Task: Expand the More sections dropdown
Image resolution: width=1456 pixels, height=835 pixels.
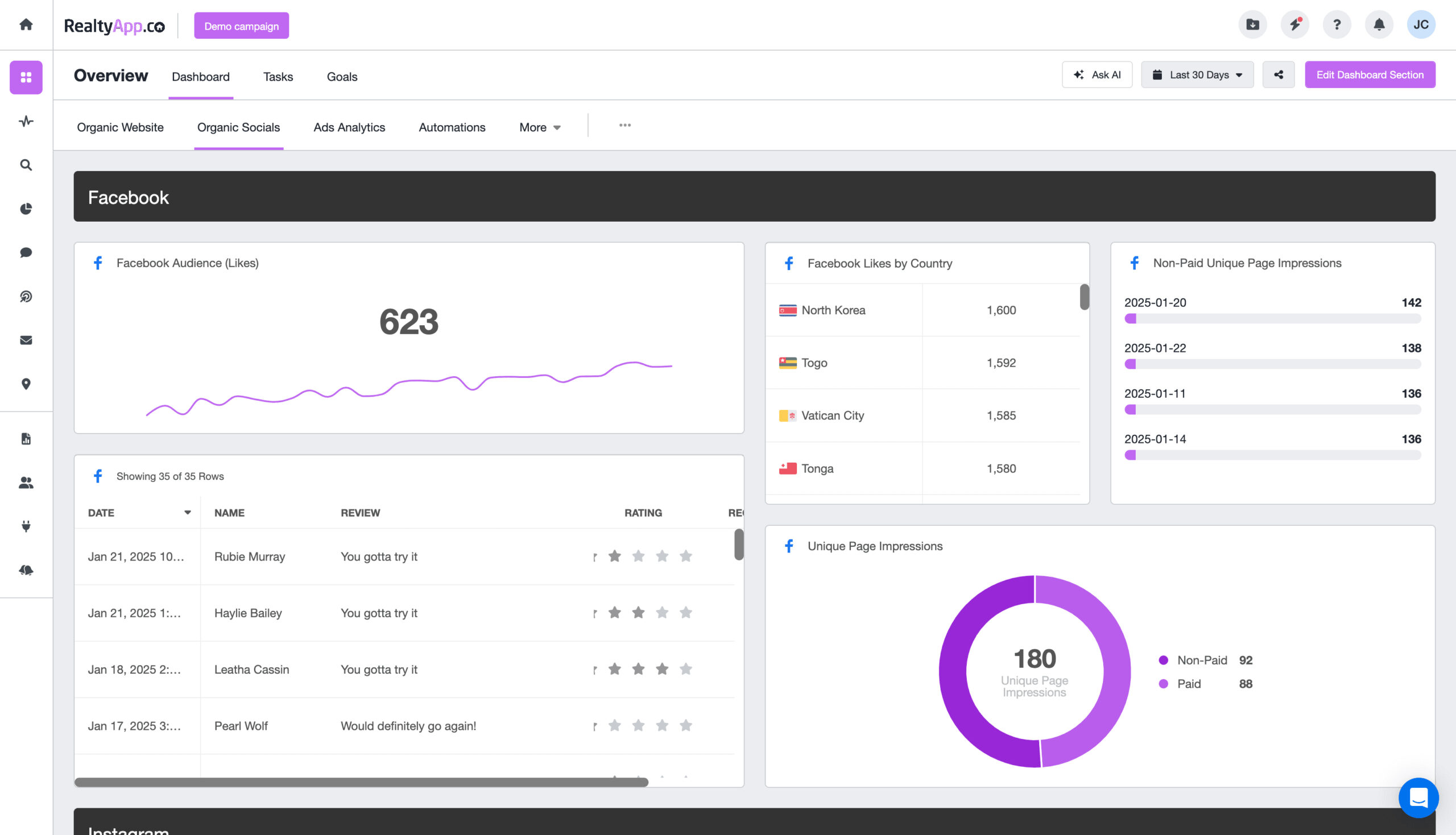Action: pos(540,127)
